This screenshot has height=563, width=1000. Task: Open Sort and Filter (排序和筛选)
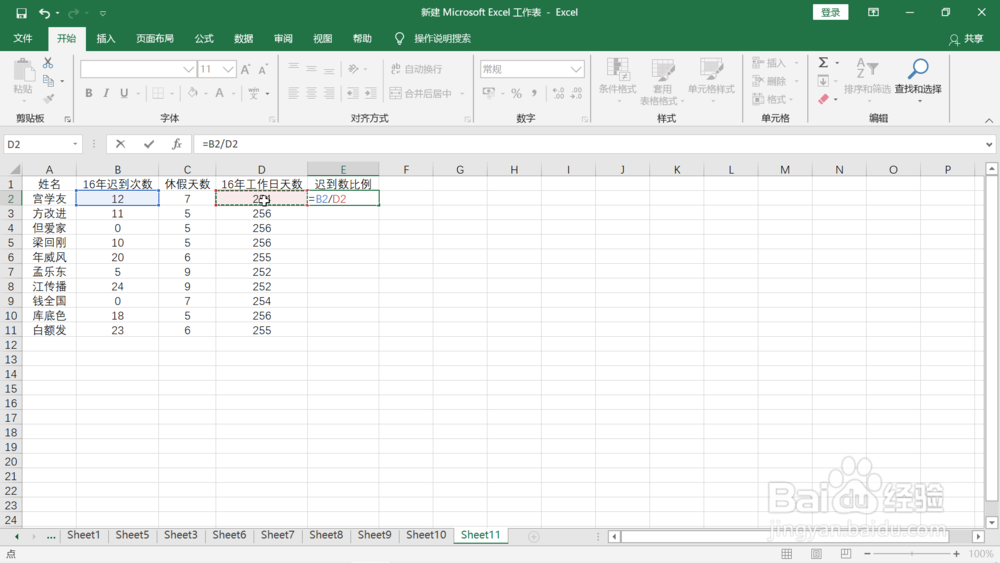pos(867,80)
